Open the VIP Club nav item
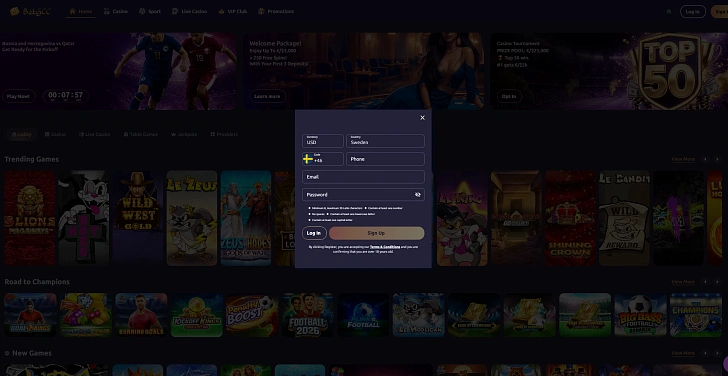The image size is (728, 376). coord(233,11)
